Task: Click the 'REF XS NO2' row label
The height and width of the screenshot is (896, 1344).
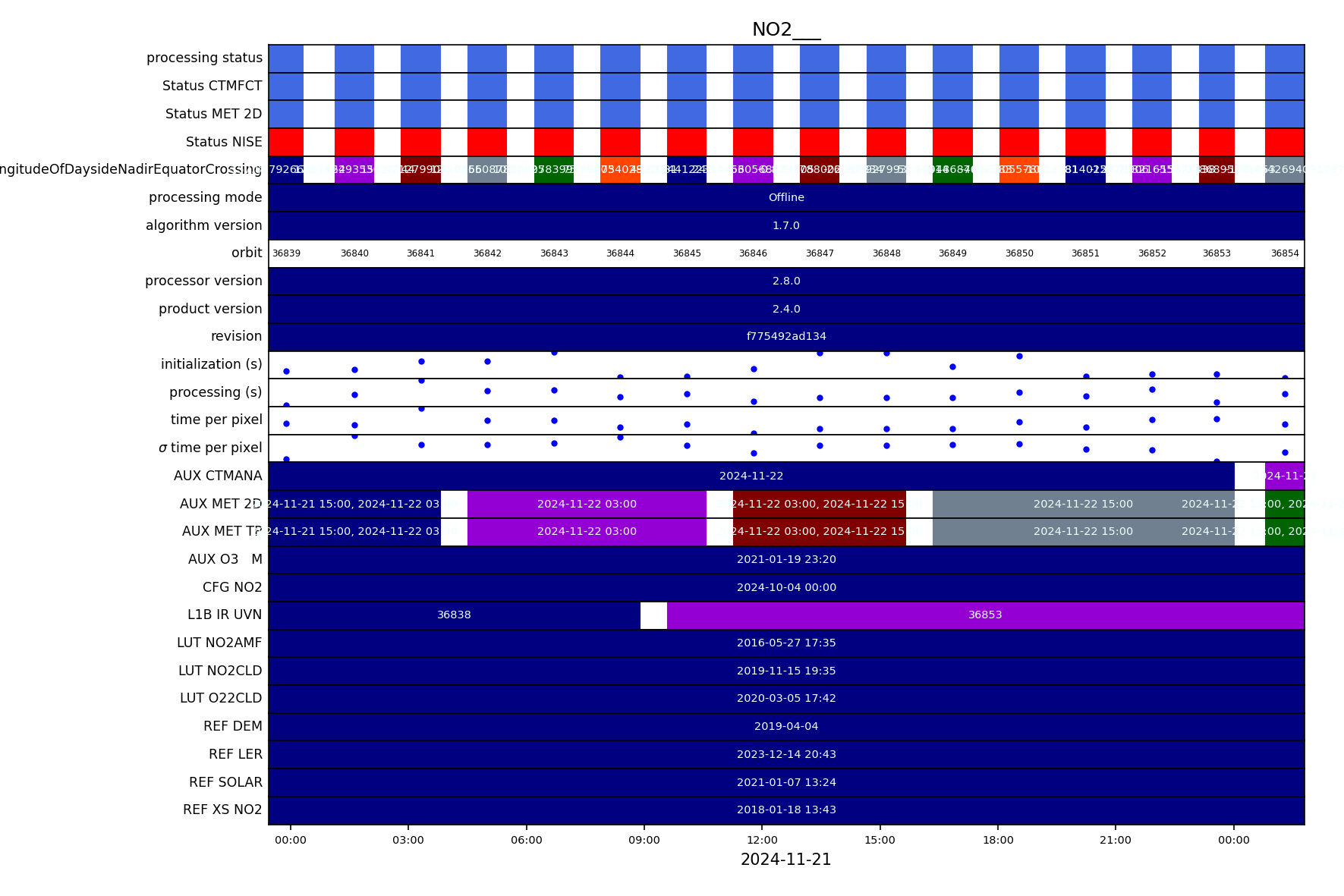Action: [222, 810]
